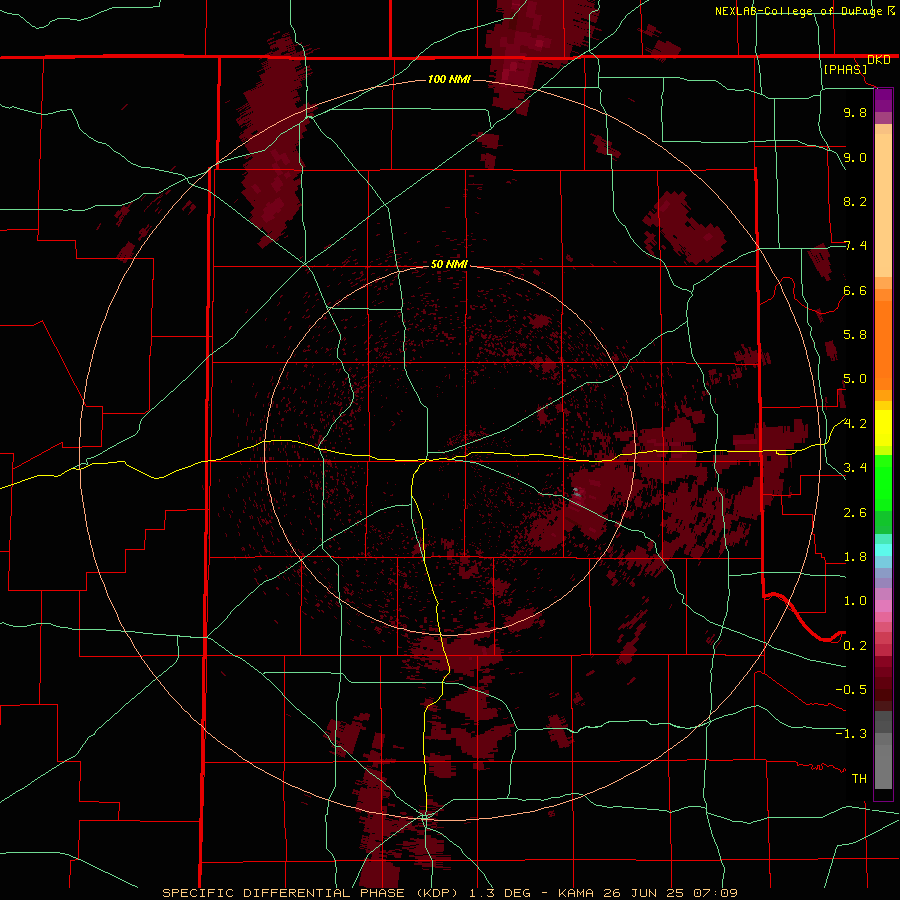Pick the orange segment of the color bar
Viewport: 900px width, 900px height.
coord(883,344)
